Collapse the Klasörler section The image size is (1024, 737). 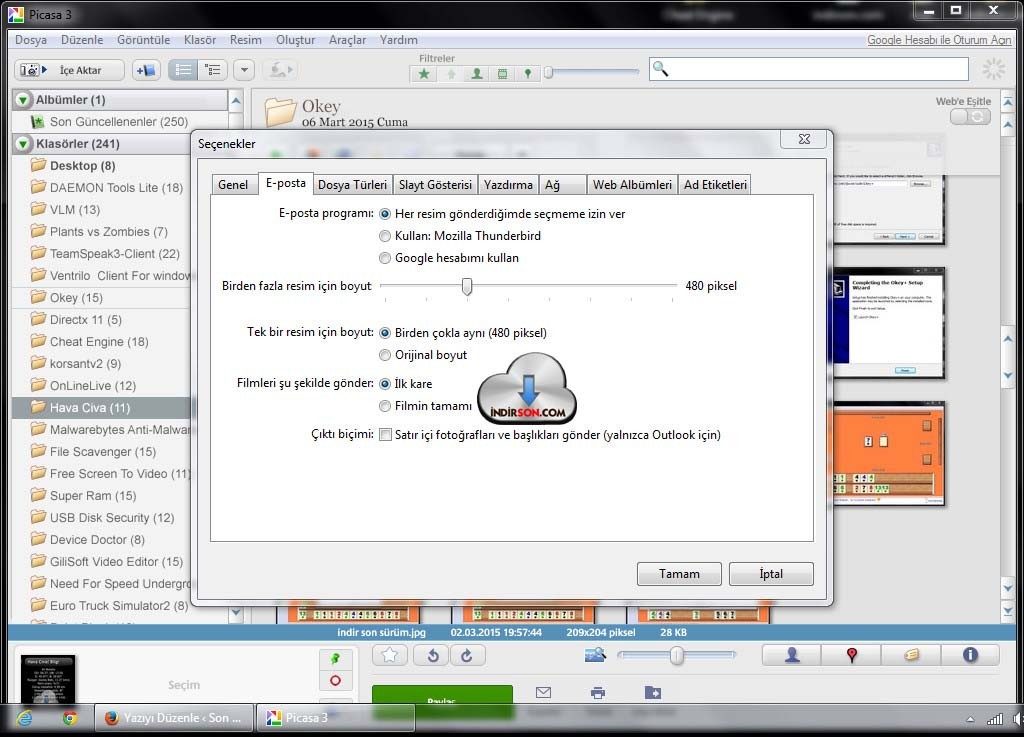click(23, 144)
